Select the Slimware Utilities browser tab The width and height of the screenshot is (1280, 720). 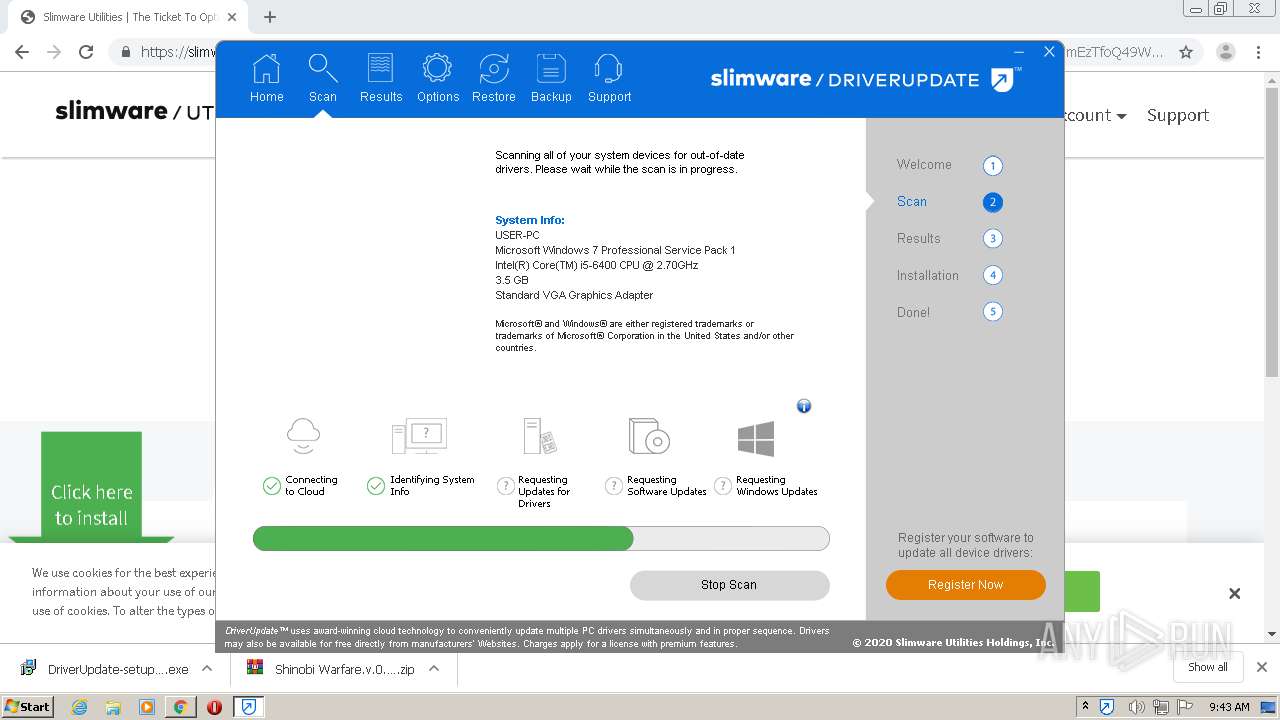tap(128, 17)
